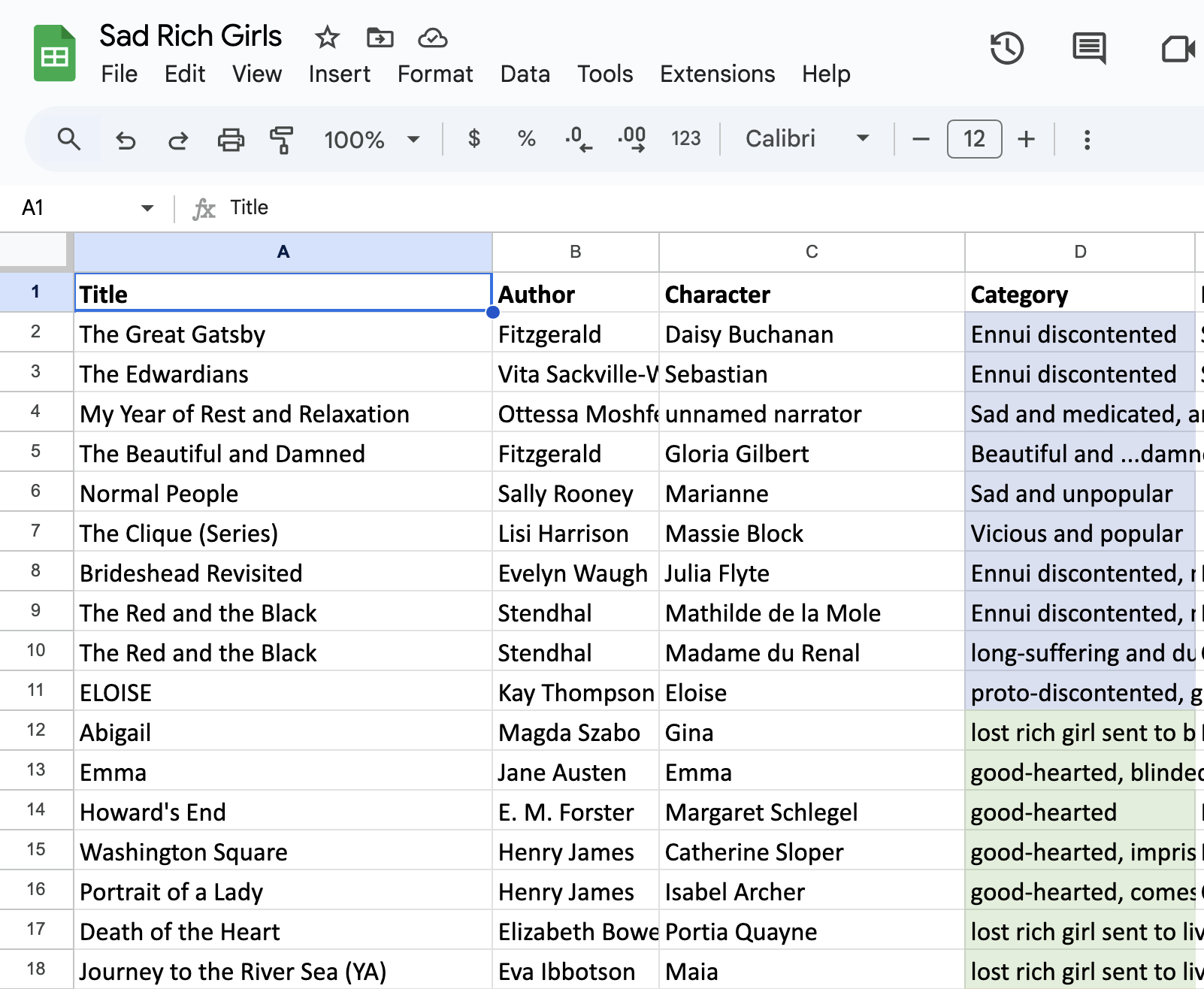
Task: Select column C header
Action: coord(812,253)
